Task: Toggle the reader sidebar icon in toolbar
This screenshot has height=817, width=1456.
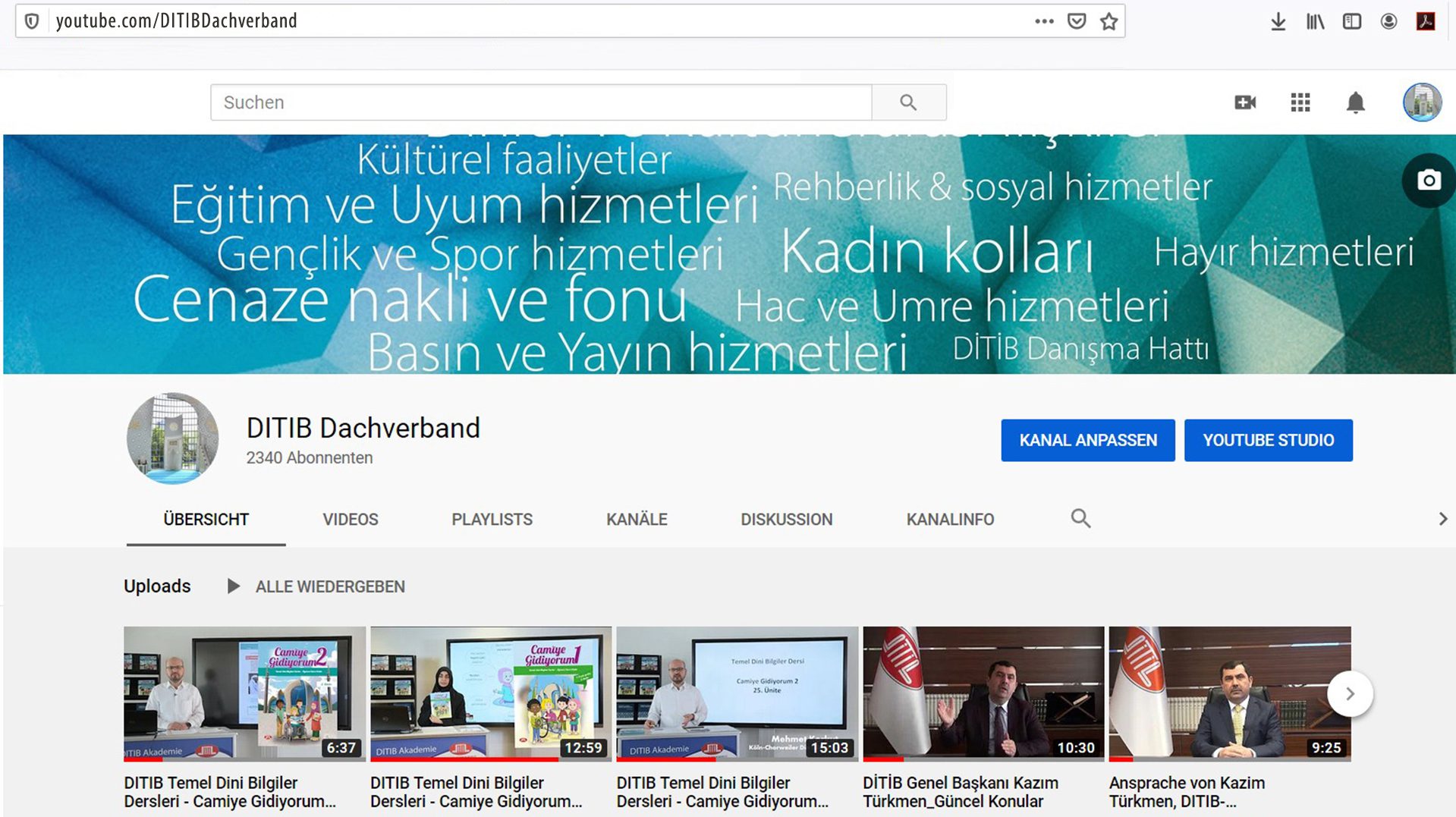Action: coord(1351,21)
